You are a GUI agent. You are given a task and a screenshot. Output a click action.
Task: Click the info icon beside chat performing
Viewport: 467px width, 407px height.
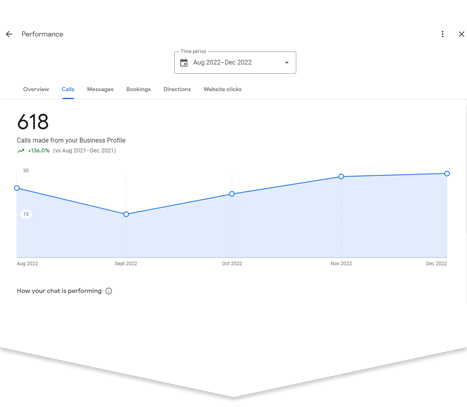click(109, 291)
